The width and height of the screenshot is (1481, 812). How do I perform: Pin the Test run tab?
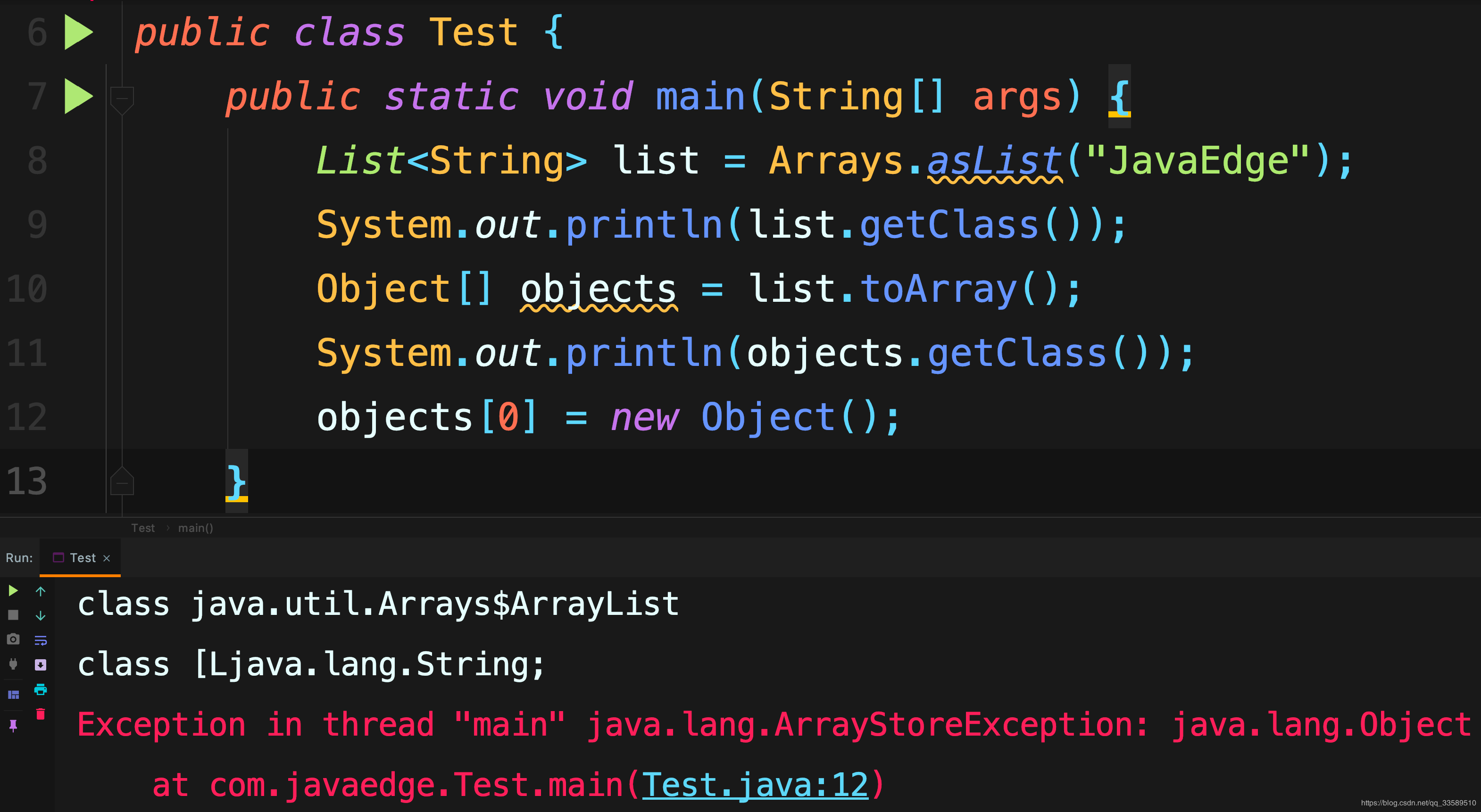pos(13,726)
